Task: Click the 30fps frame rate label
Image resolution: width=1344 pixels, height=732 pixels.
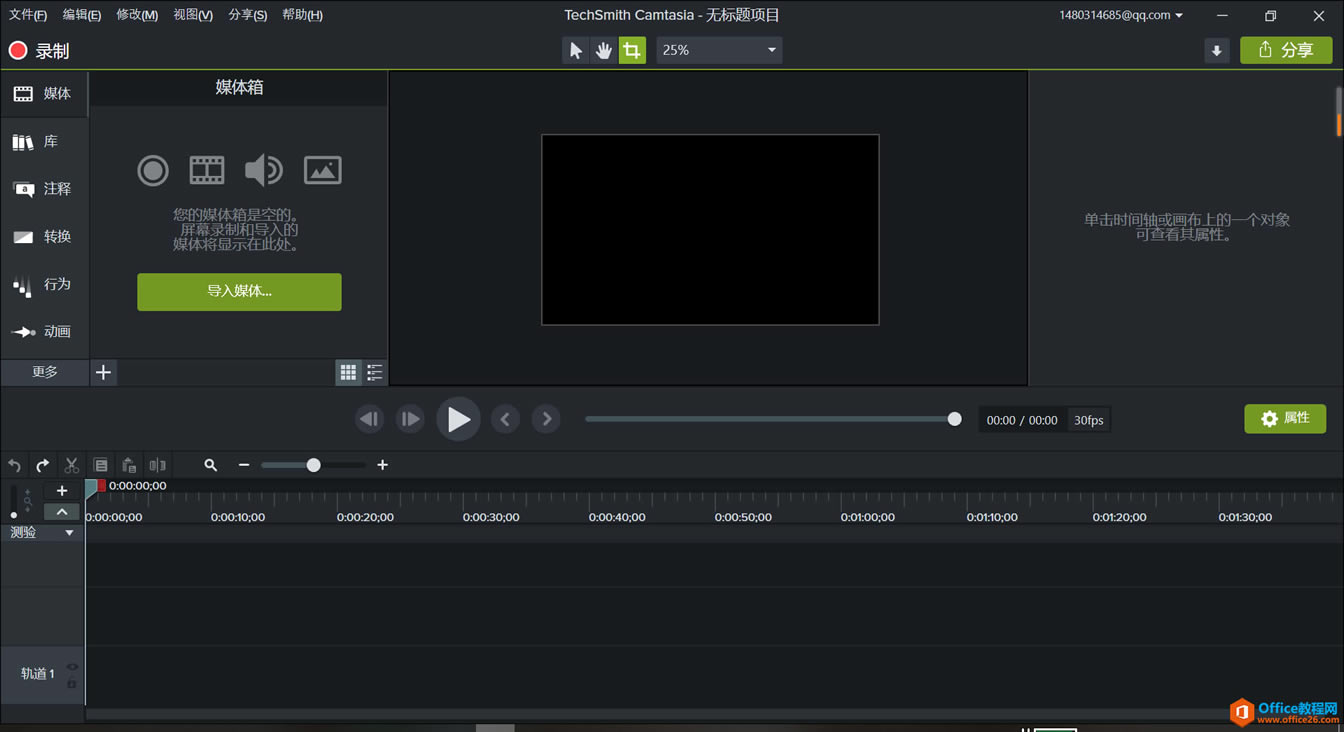Action: 1089,420
